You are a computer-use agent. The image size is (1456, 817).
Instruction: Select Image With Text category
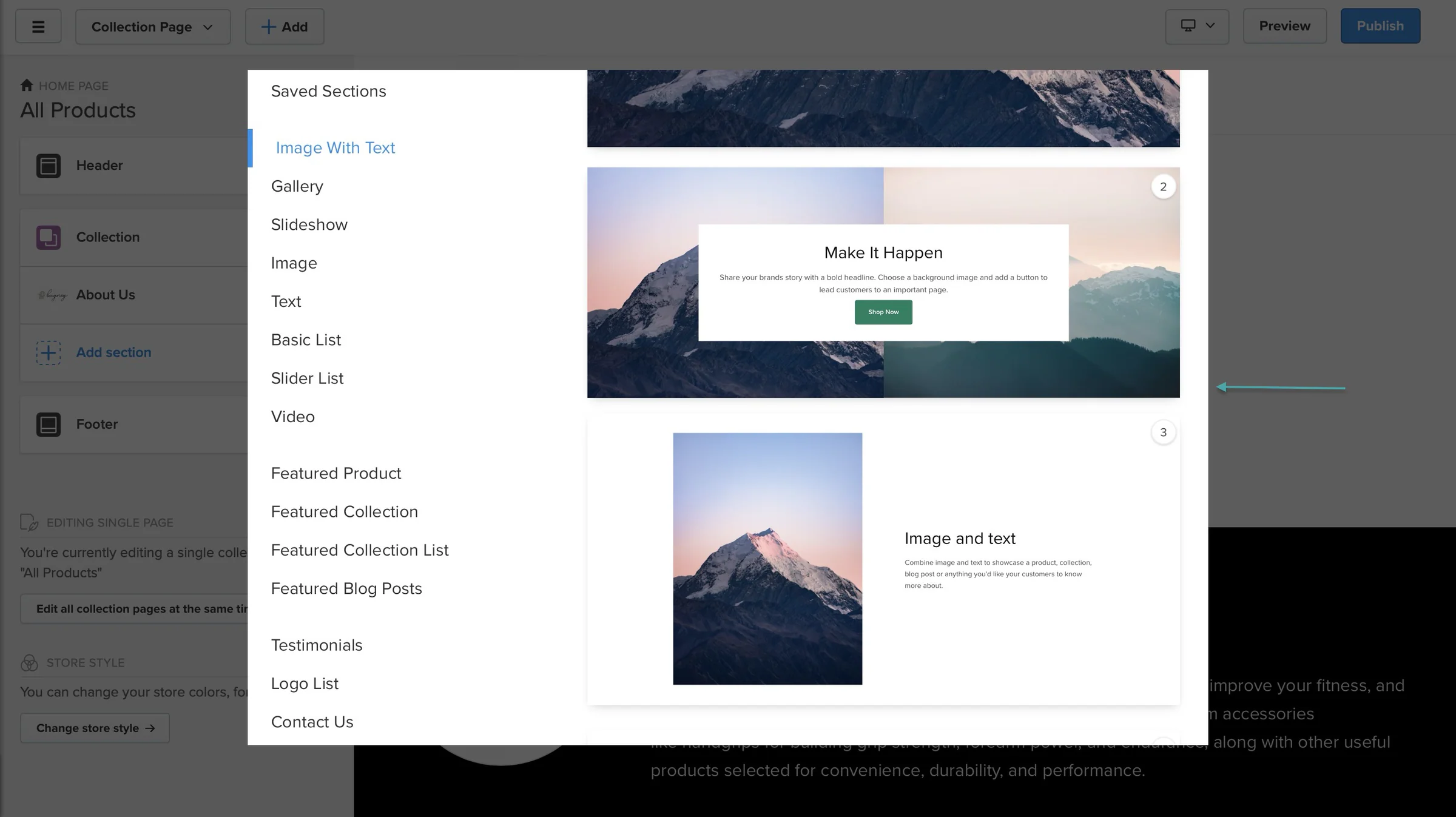coord(335,148)
